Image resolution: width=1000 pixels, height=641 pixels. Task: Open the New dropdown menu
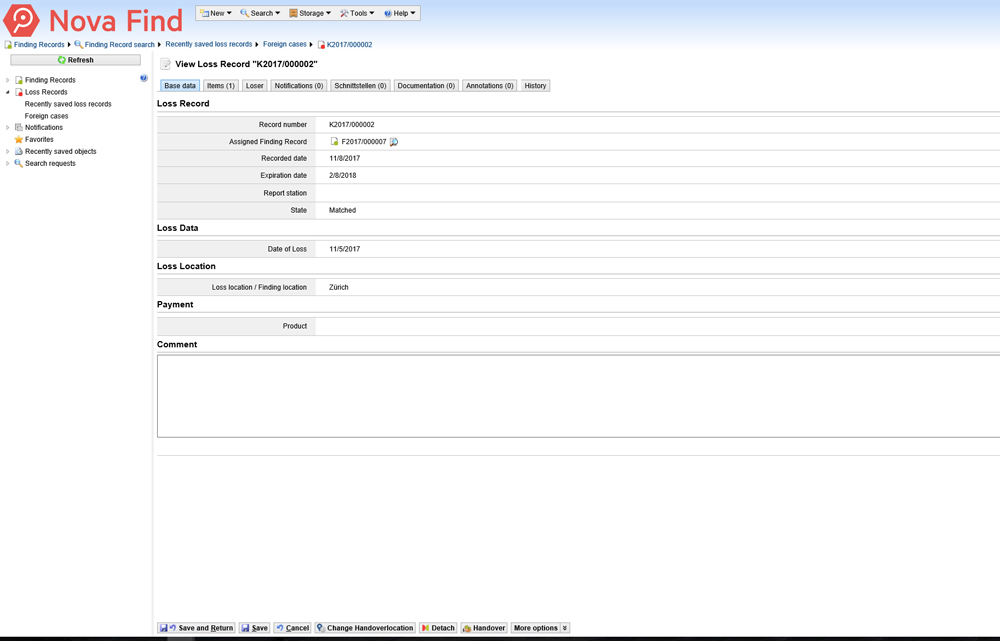216,13
